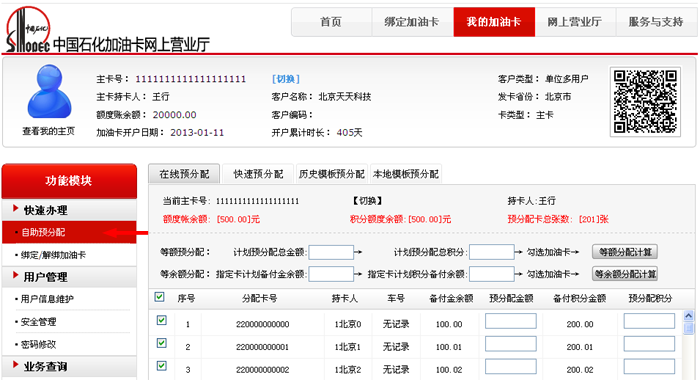The image size is (700, 380).
Task: Click the 持卡人 column header
Action: click(345, 298)
